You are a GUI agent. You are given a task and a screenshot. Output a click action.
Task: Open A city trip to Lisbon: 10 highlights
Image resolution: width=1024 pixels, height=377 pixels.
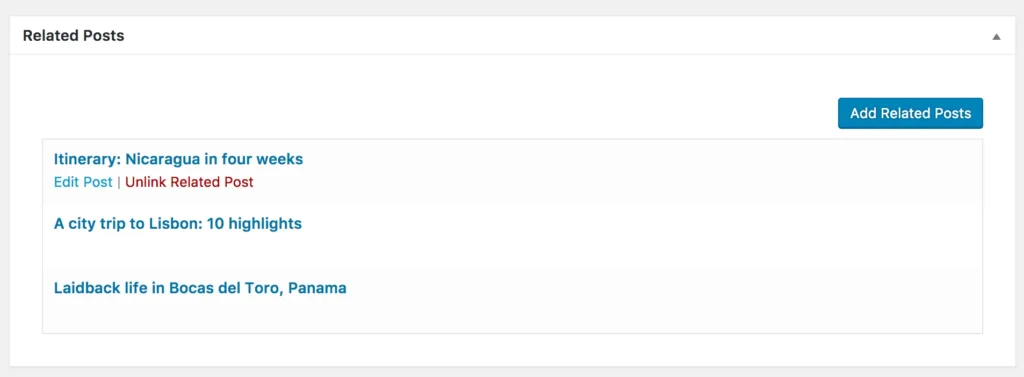178,224
